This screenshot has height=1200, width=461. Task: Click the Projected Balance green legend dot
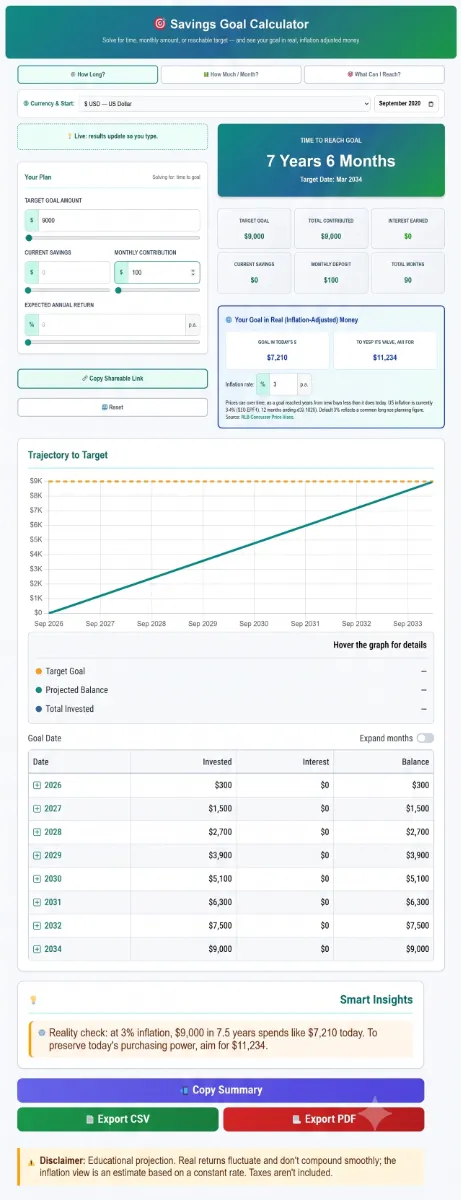(x=38, y=690)
